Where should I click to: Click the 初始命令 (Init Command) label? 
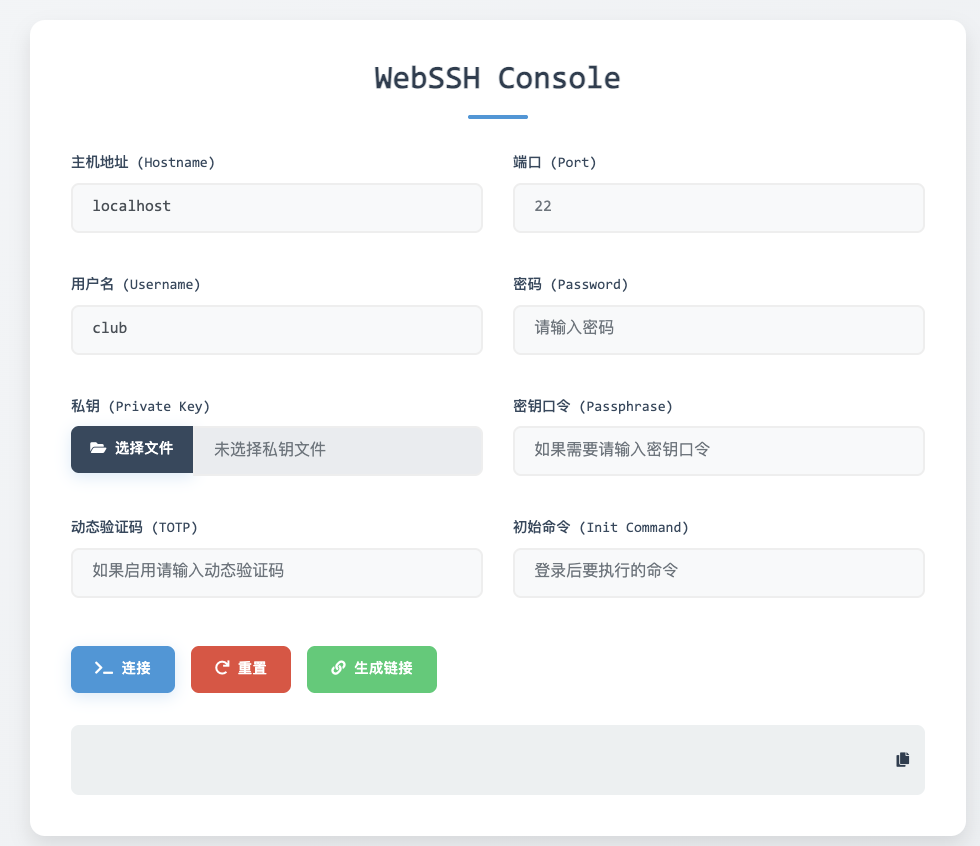point(601,527)
